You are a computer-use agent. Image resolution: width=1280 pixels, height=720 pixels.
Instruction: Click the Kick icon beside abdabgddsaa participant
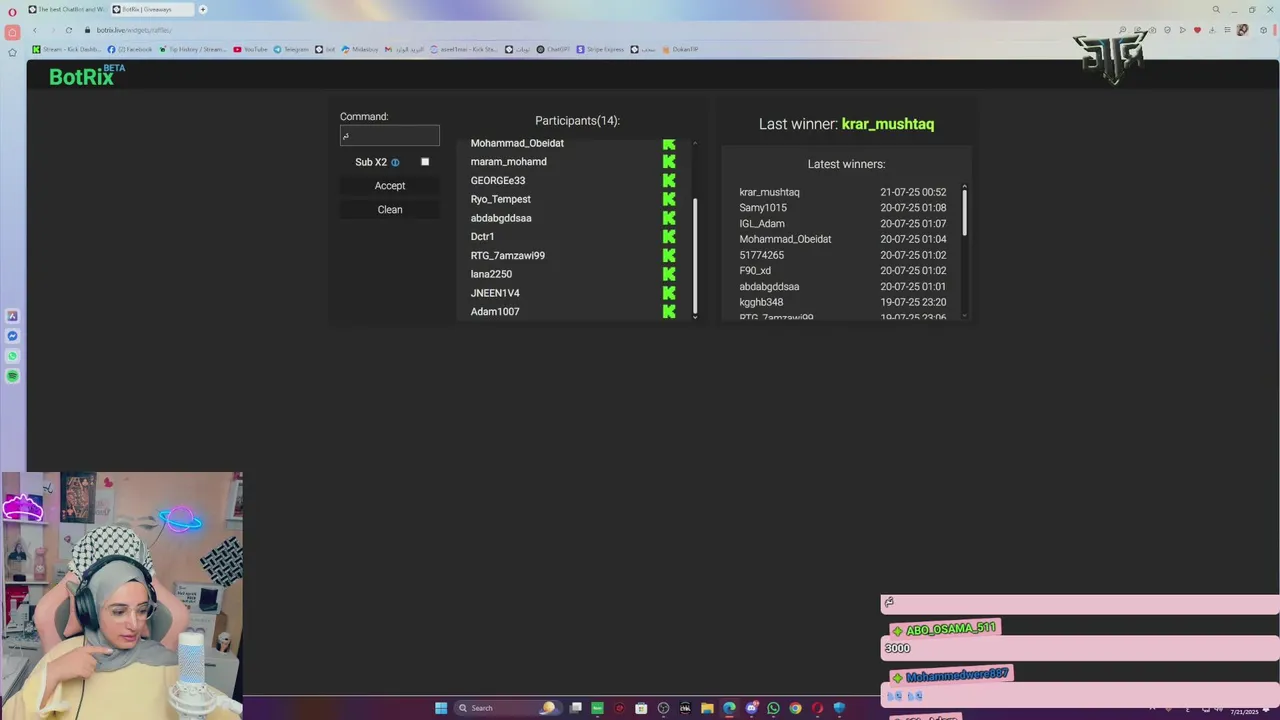(669, 217)
